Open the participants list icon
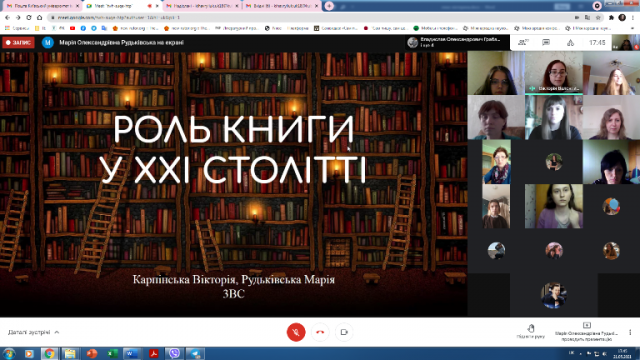Image resolution: width=640 pixels, height=360 pixels. [x=522, y=42]
